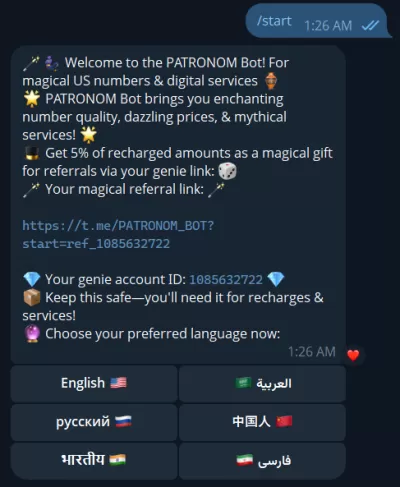Click the crystal ball emoji

pos(32,334)
